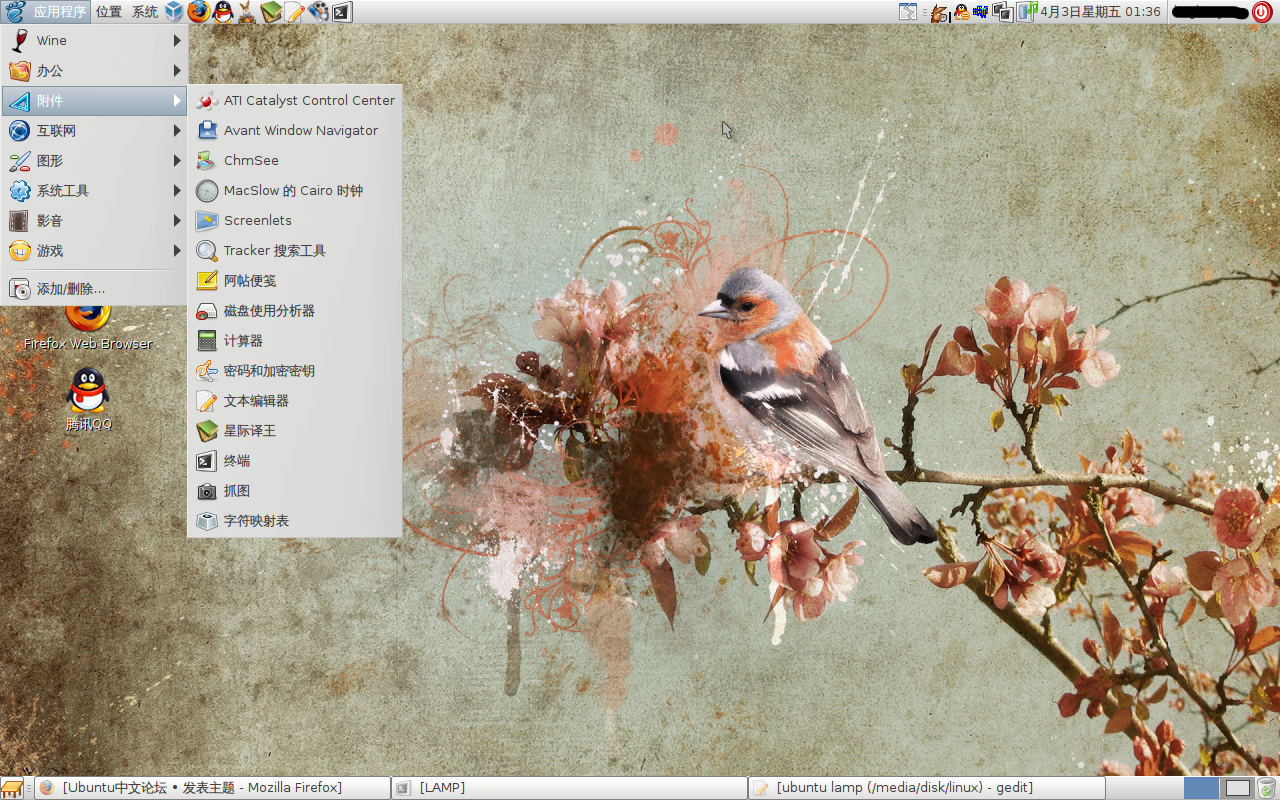Open the clock showing 4月3日星期五 01:36
The width and height of the screenshot is (1280, 800).
(x=1100, y=12)
